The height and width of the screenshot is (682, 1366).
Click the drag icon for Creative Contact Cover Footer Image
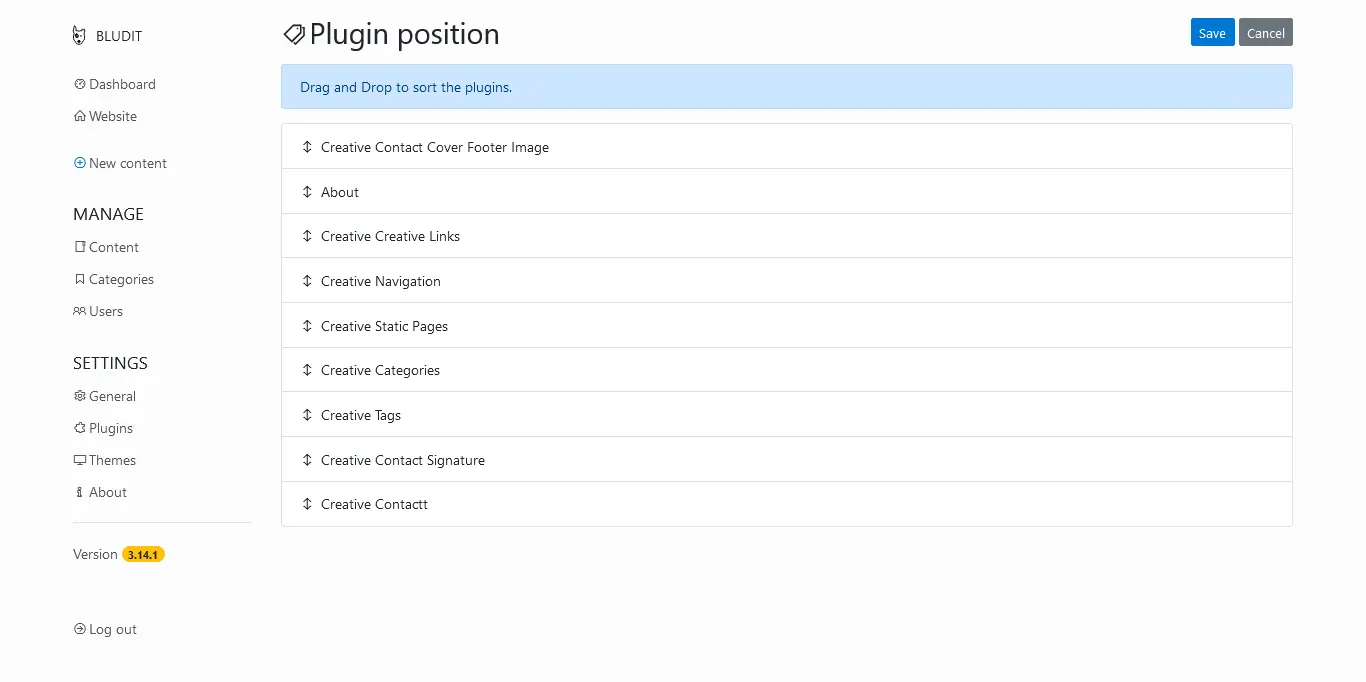307,147
